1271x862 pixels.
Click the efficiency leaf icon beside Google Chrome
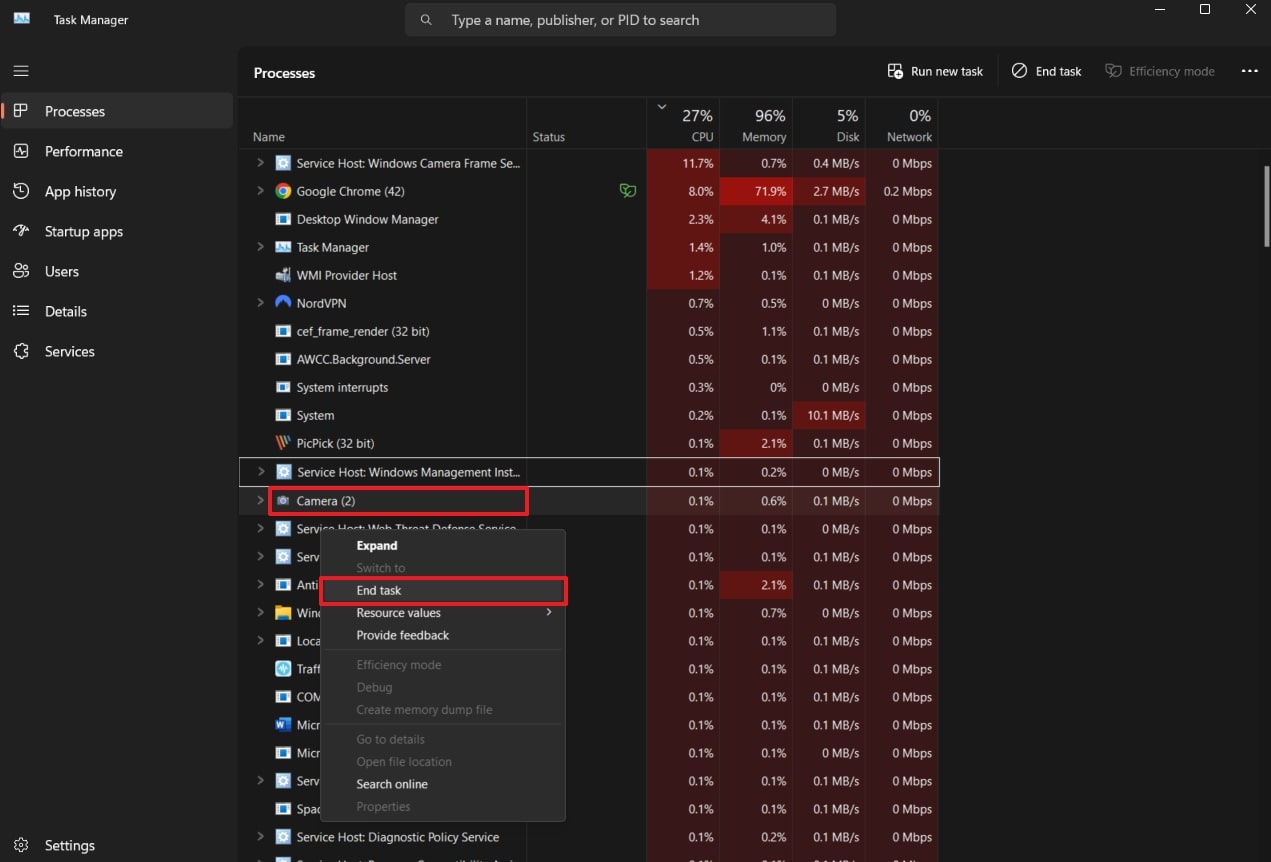click(627, 190)
